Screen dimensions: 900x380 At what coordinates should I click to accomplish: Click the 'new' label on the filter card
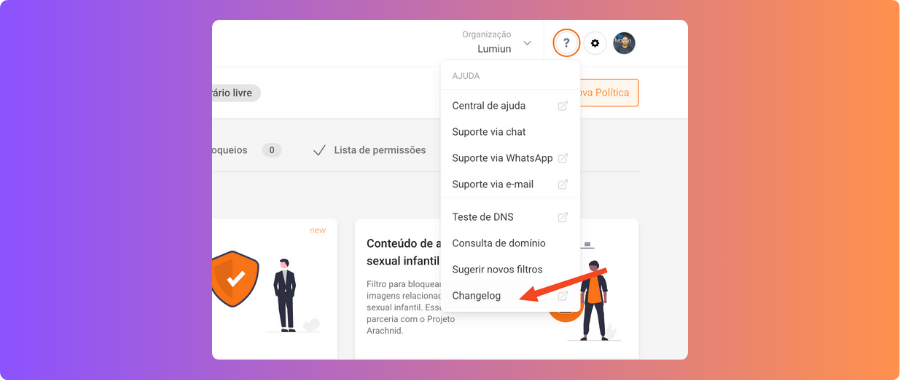point(317,230)
